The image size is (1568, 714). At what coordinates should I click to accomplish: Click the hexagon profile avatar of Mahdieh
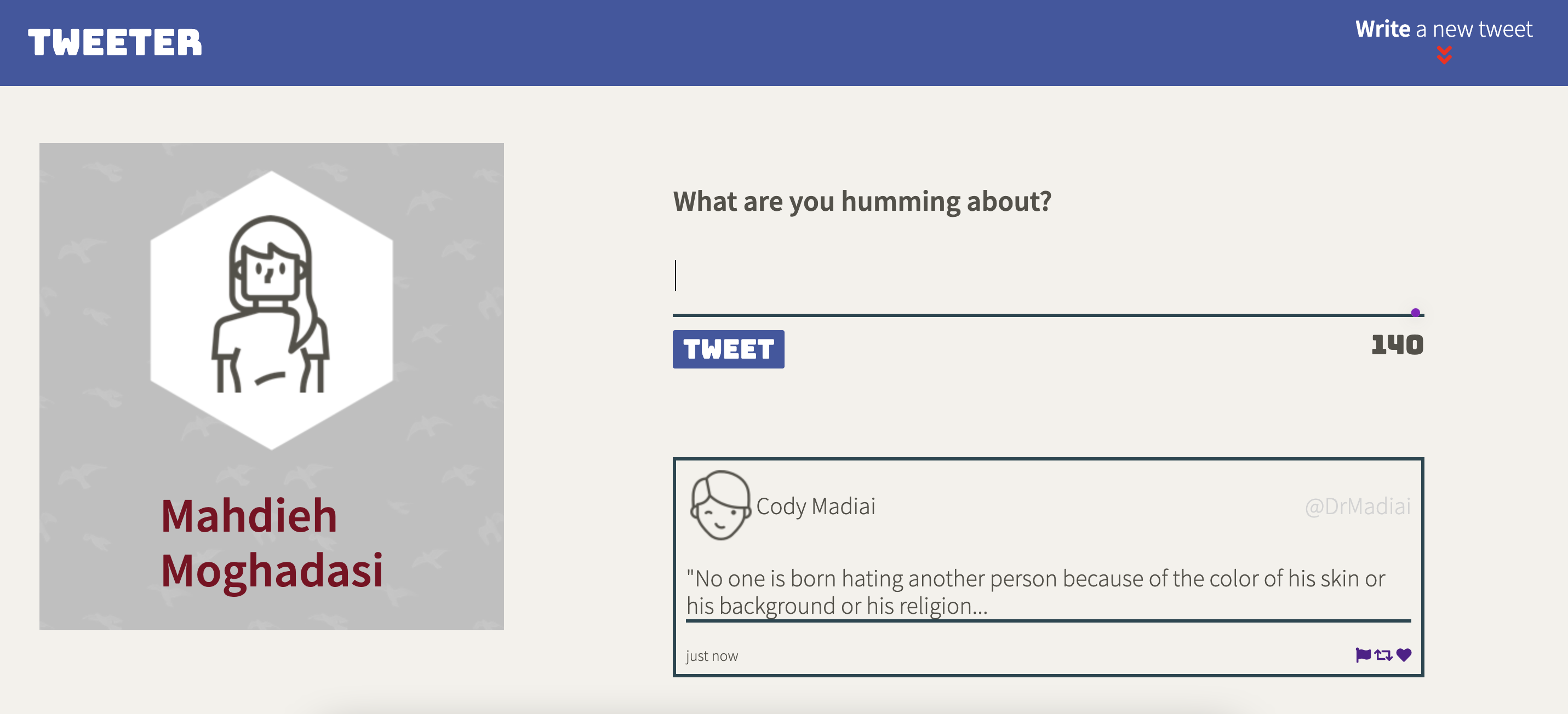(272, 310)
